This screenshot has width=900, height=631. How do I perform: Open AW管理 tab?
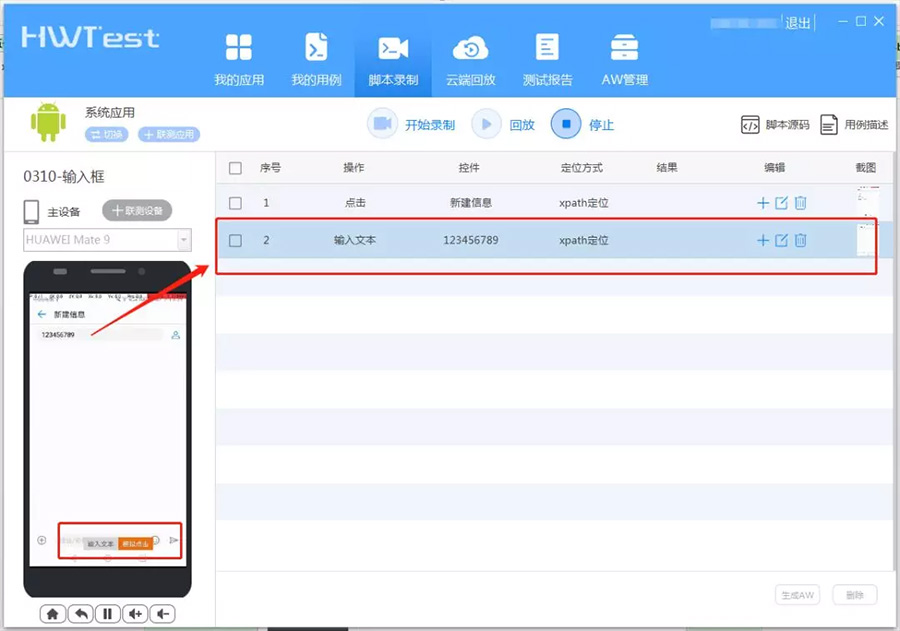[624, 60]
